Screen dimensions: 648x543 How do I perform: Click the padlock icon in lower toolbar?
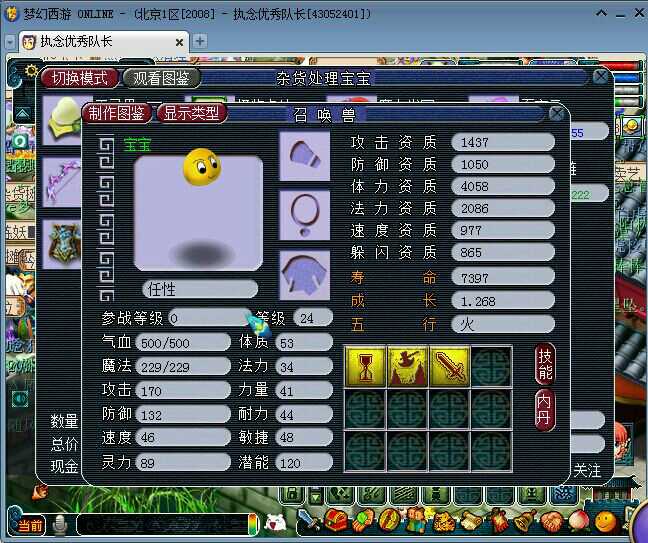click(292, 494)
